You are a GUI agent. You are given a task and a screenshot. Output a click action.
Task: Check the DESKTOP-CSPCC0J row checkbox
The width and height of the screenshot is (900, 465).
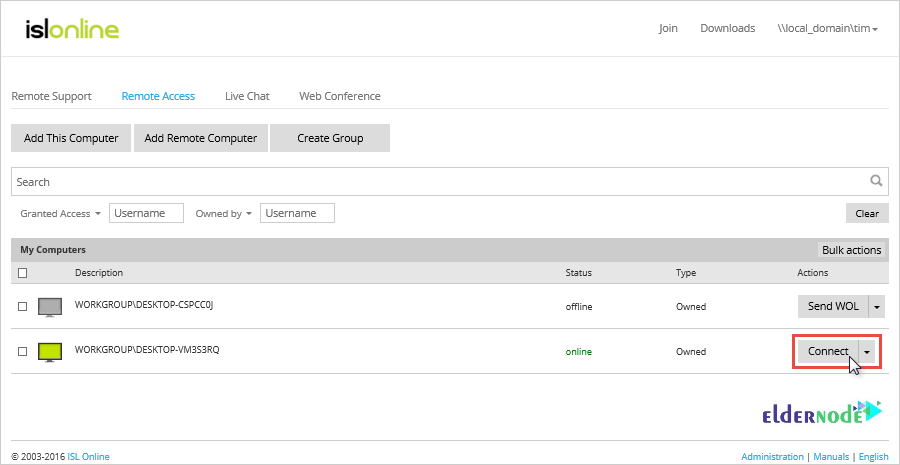(x=23, y=306)
